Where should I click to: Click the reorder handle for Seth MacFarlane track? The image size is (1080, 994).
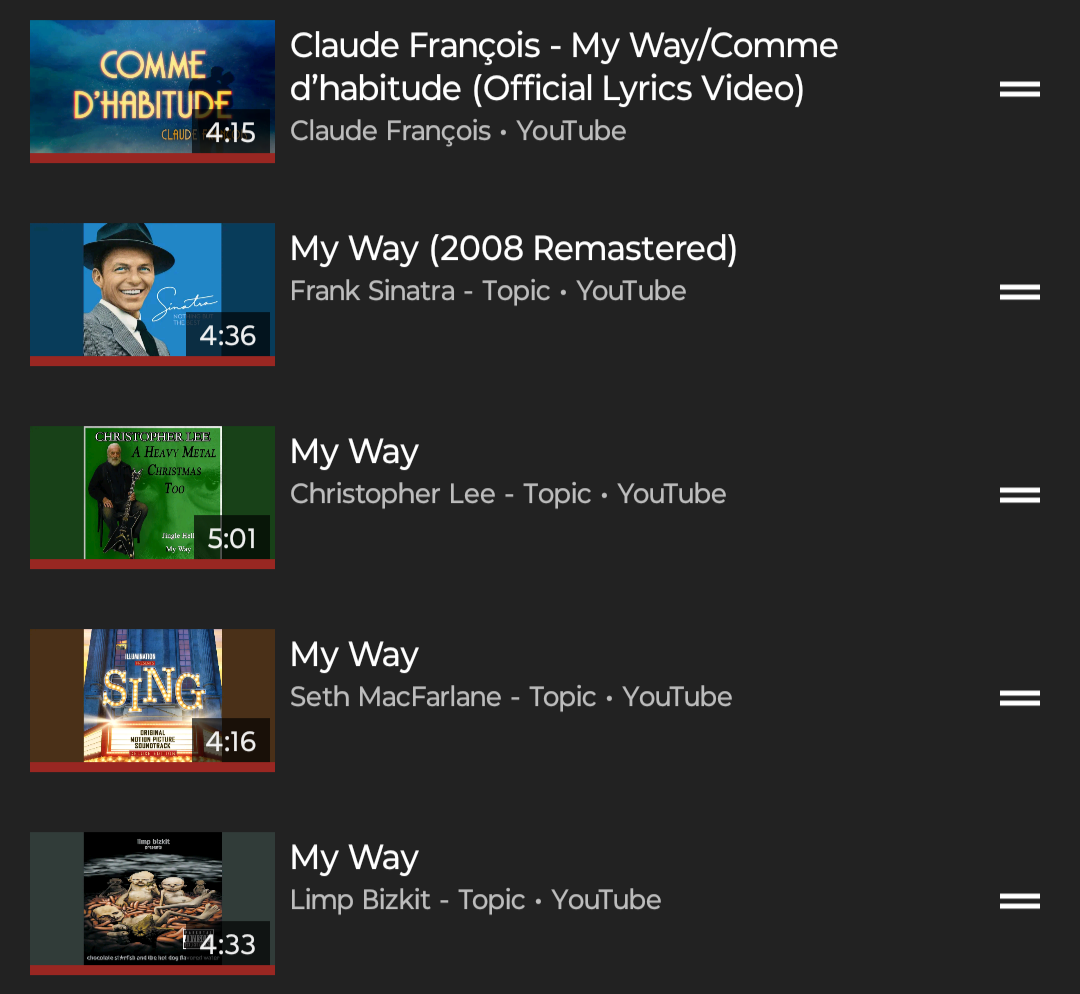pyautogui.click(x=1019, y=698)
